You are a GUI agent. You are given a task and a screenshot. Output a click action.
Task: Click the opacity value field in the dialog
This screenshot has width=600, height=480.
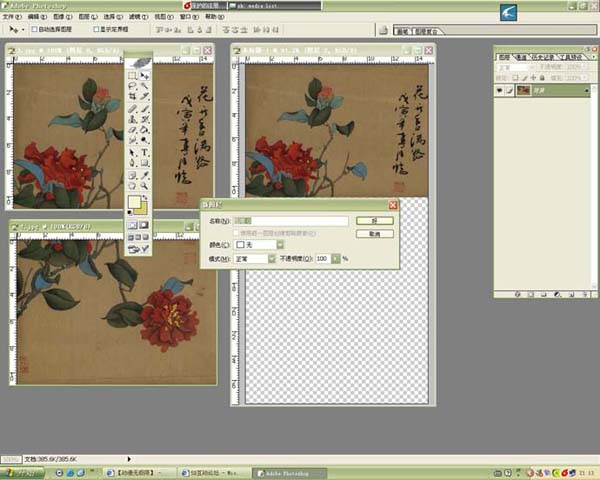pyautogui.click(x=323, y=259)
